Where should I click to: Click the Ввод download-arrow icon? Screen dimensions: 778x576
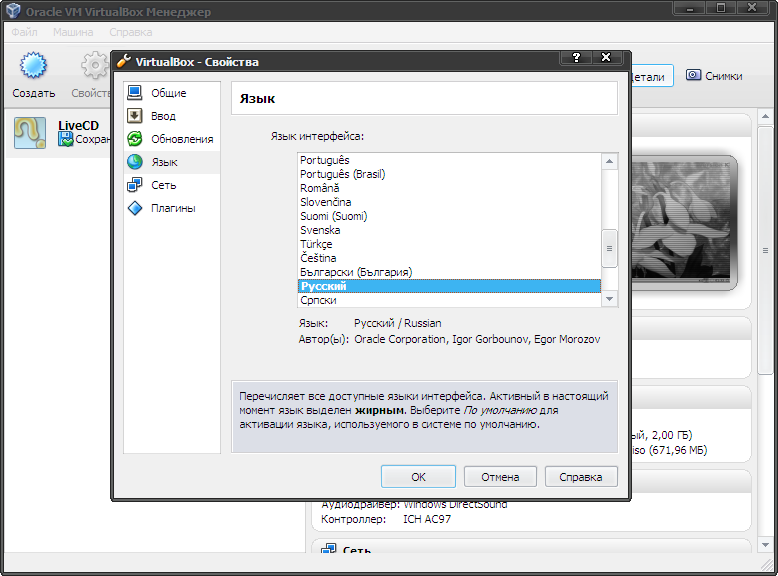click(x=134, y=116)
